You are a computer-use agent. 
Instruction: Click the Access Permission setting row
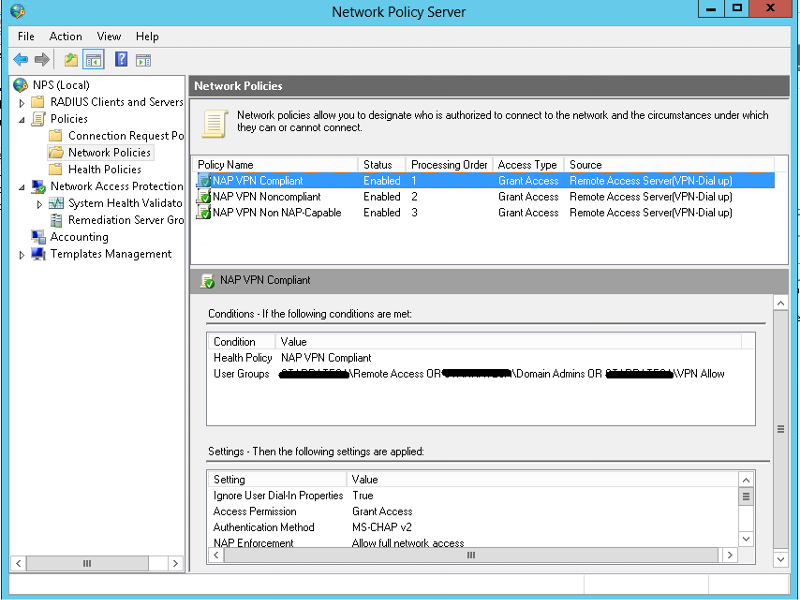tap(472, 511)
